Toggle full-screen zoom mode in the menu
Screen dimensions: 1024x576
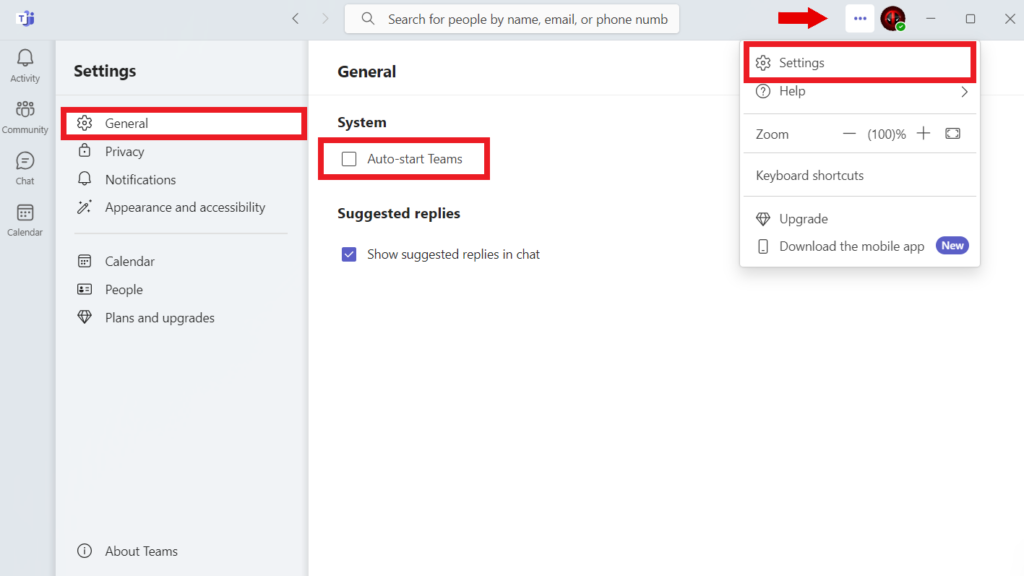[951, 132]
